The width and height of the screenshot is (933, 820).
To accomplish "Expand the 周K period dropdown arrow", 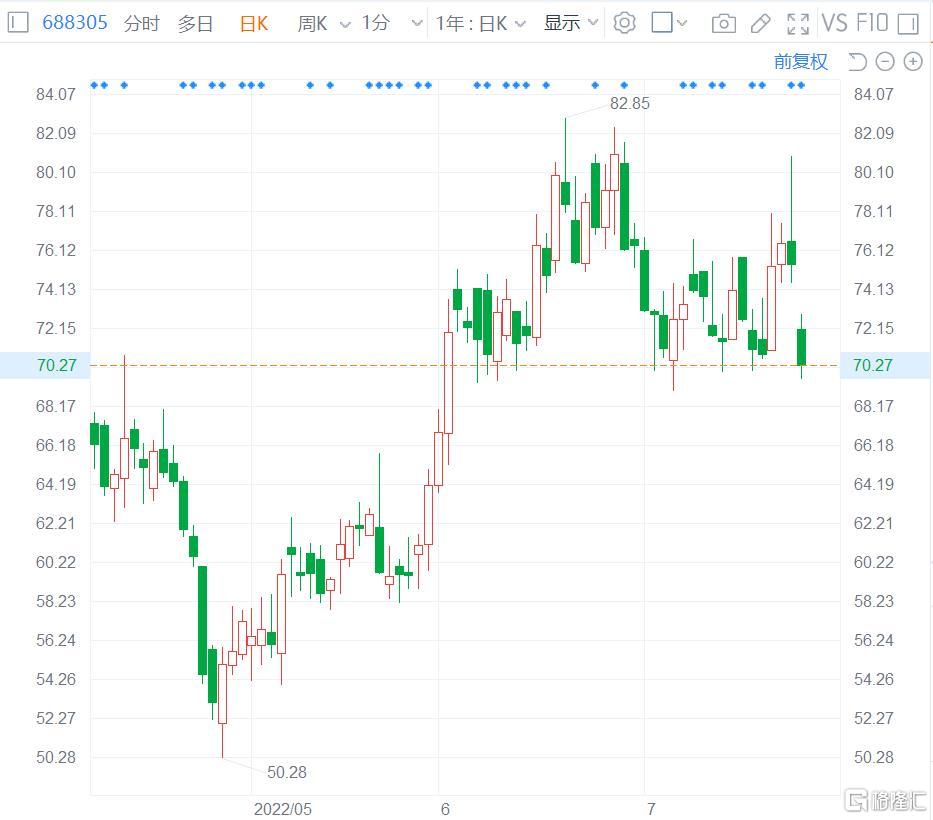I will pos(345,24).
